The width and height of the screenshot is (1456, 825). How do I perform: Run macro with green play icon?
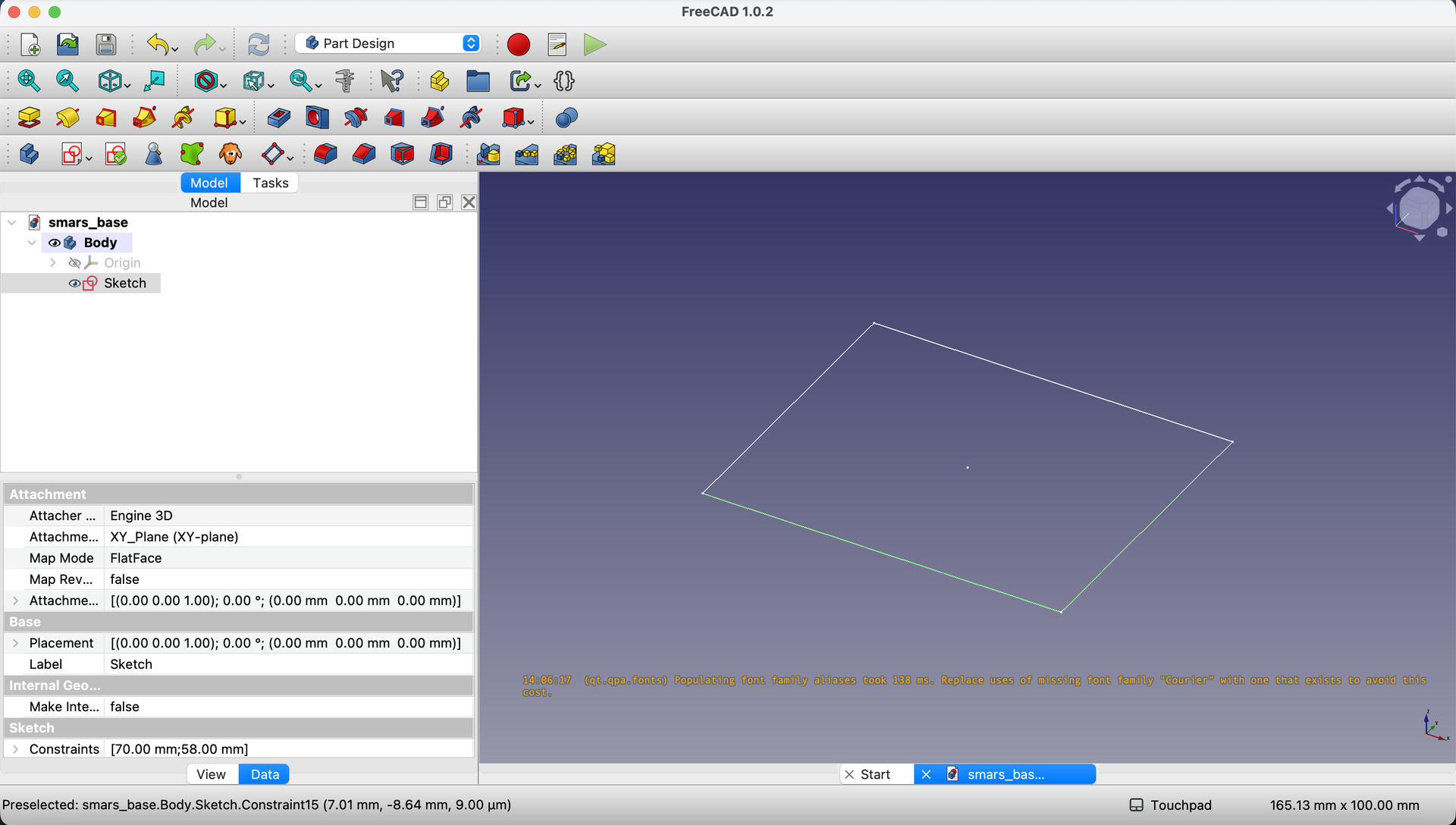(595, 44)
